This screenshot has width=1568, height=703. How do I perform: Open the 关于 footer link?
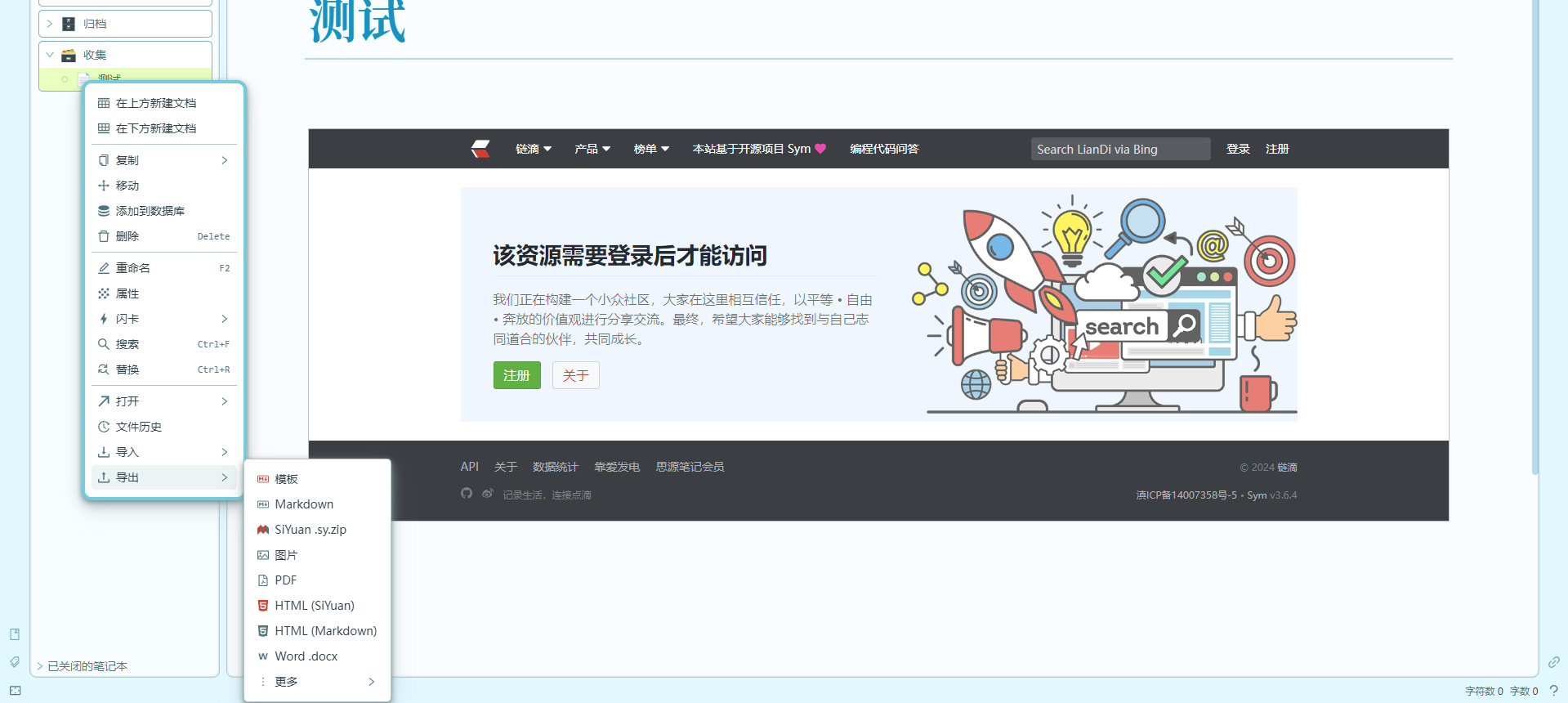pos(506,467)
